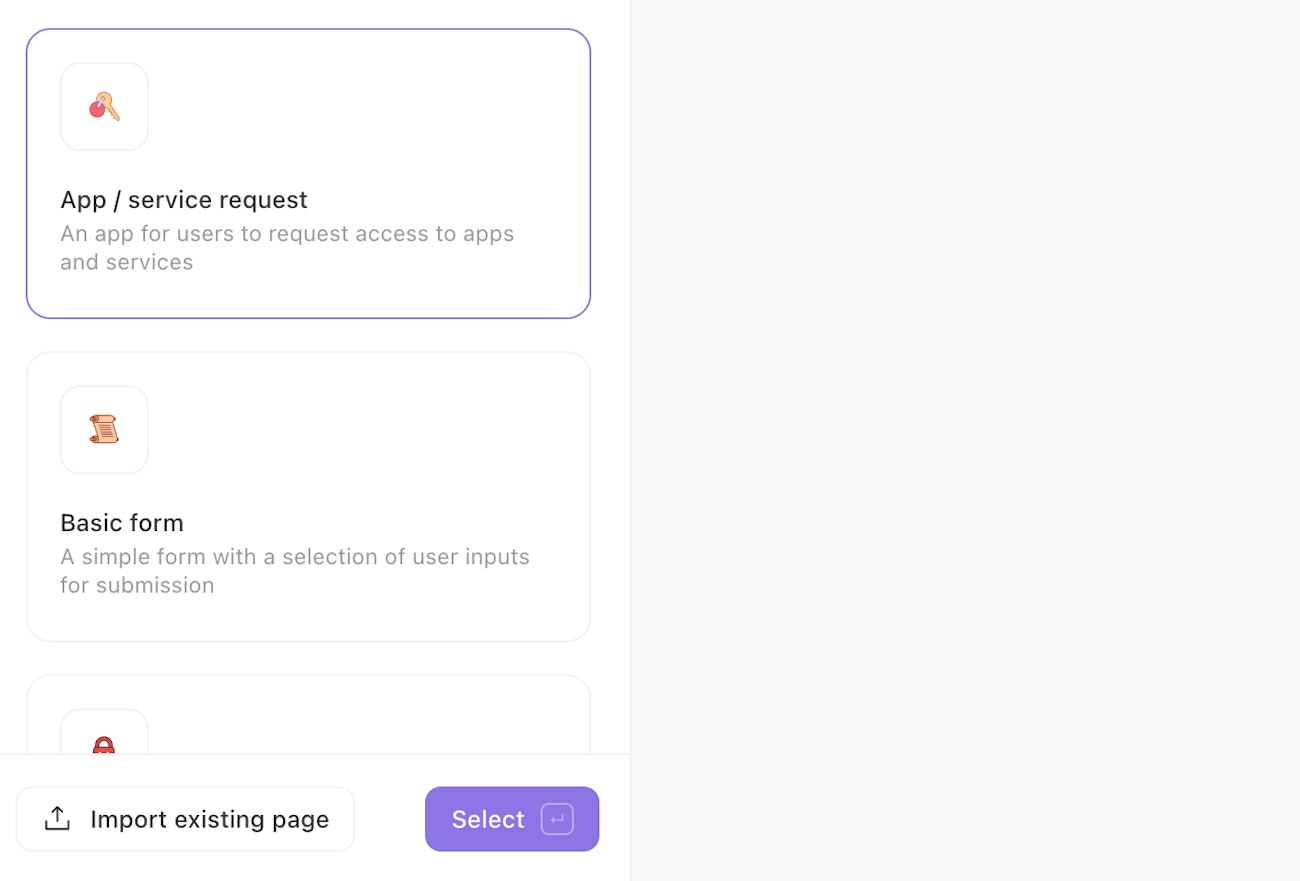This screenshot has height=881, width=1300.
Task: Click the enter key icon on Select
Action: coord(557,819)
